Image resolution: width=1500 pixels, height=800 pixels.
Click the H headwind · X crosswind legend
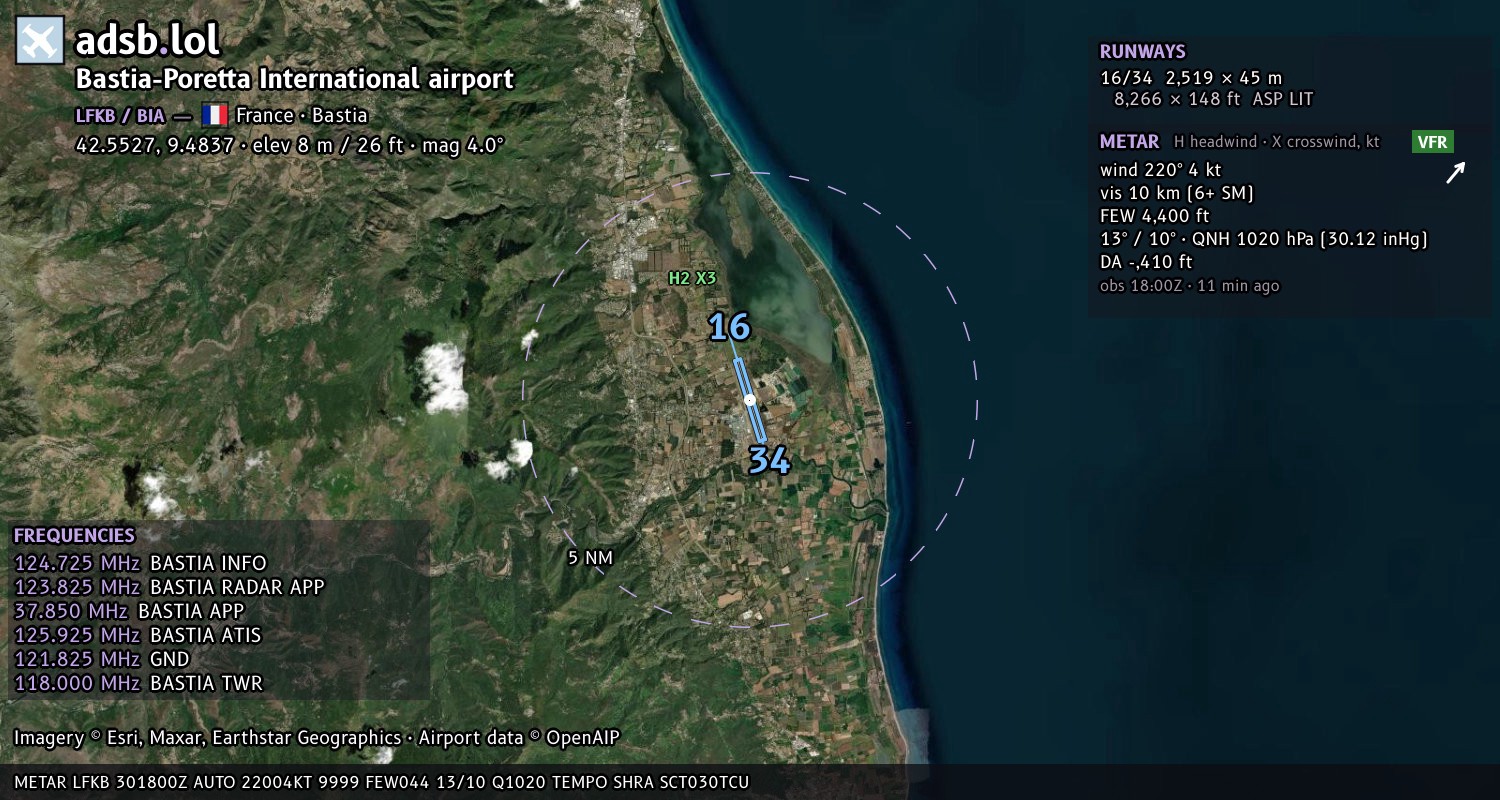[1277, 142]
